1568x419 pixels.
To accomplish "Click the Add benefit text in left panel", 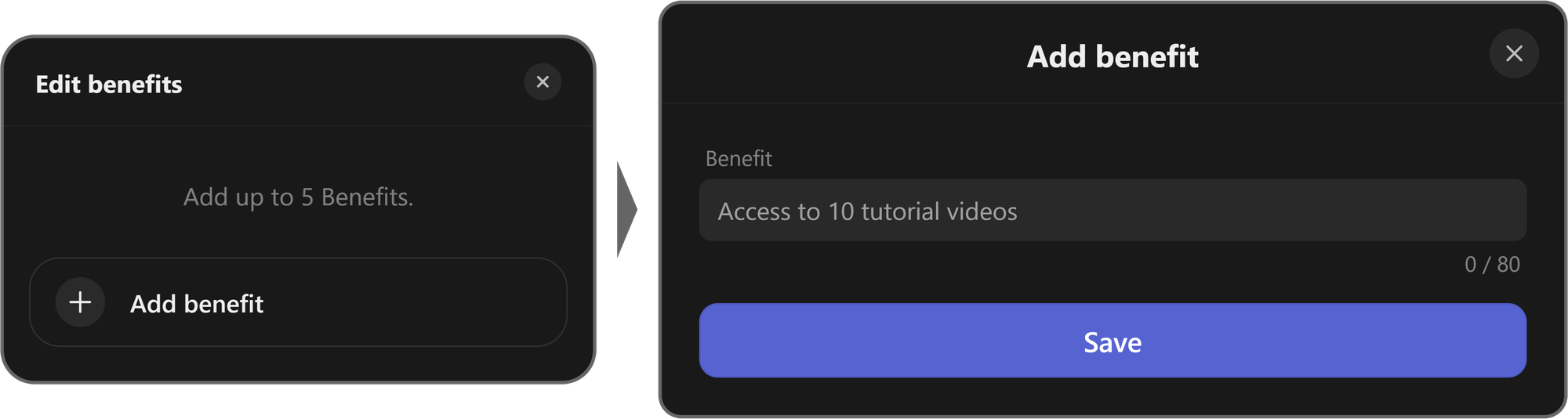I will click(x=197, y=304).
